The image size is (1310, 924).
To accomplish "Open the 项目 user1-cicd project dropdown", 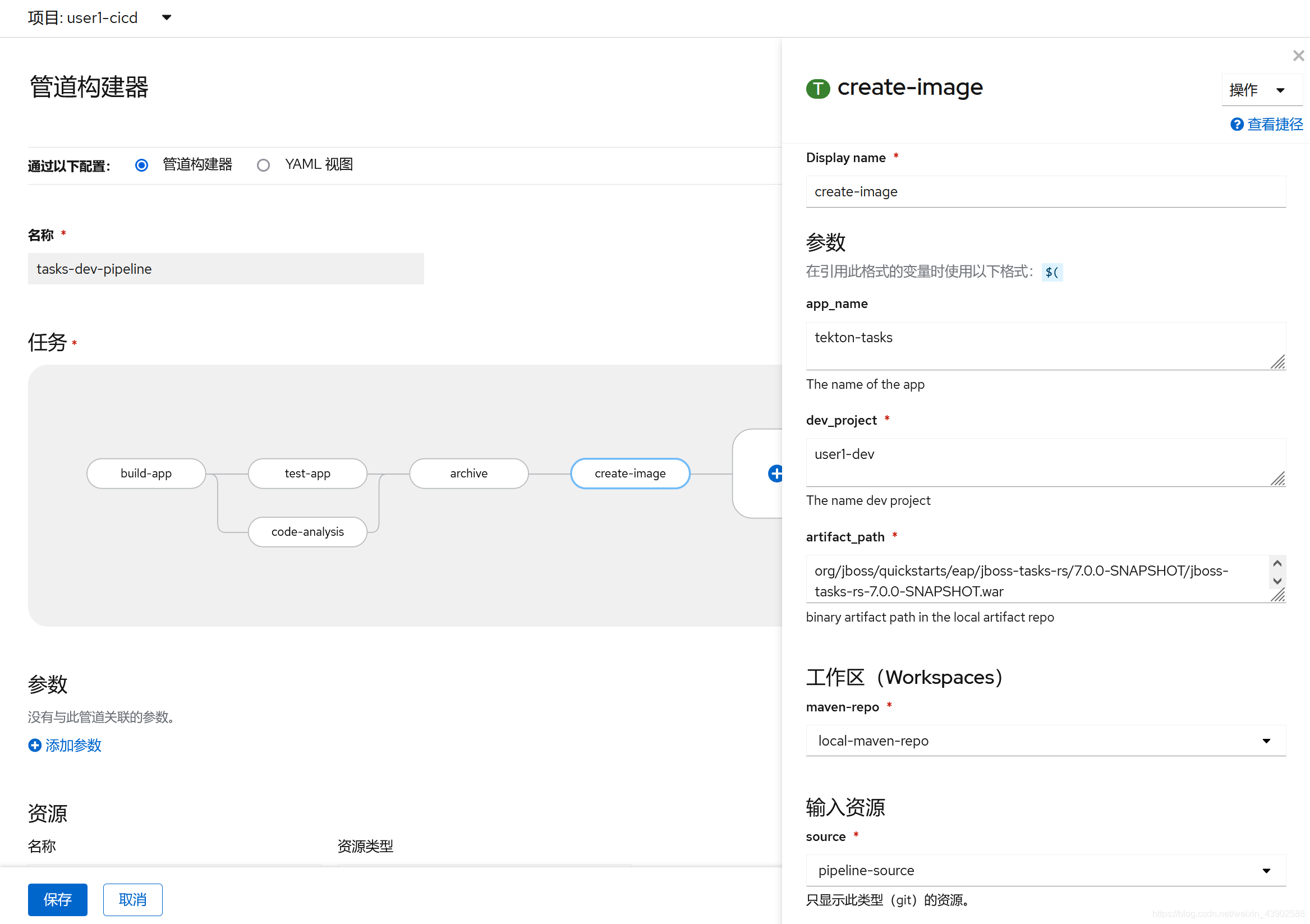I will pyautogui.click(x=100, y=18).
